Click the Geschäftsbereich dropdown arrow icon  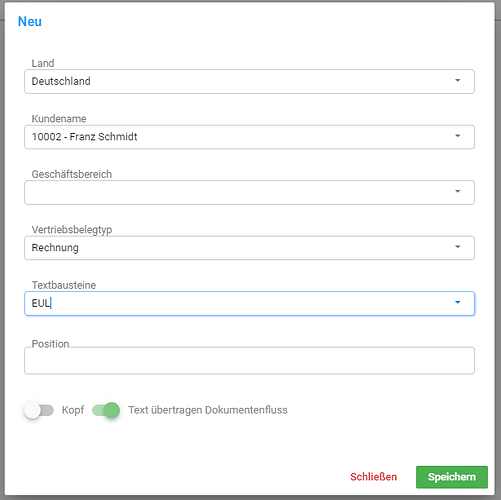(x=458, y=191)
